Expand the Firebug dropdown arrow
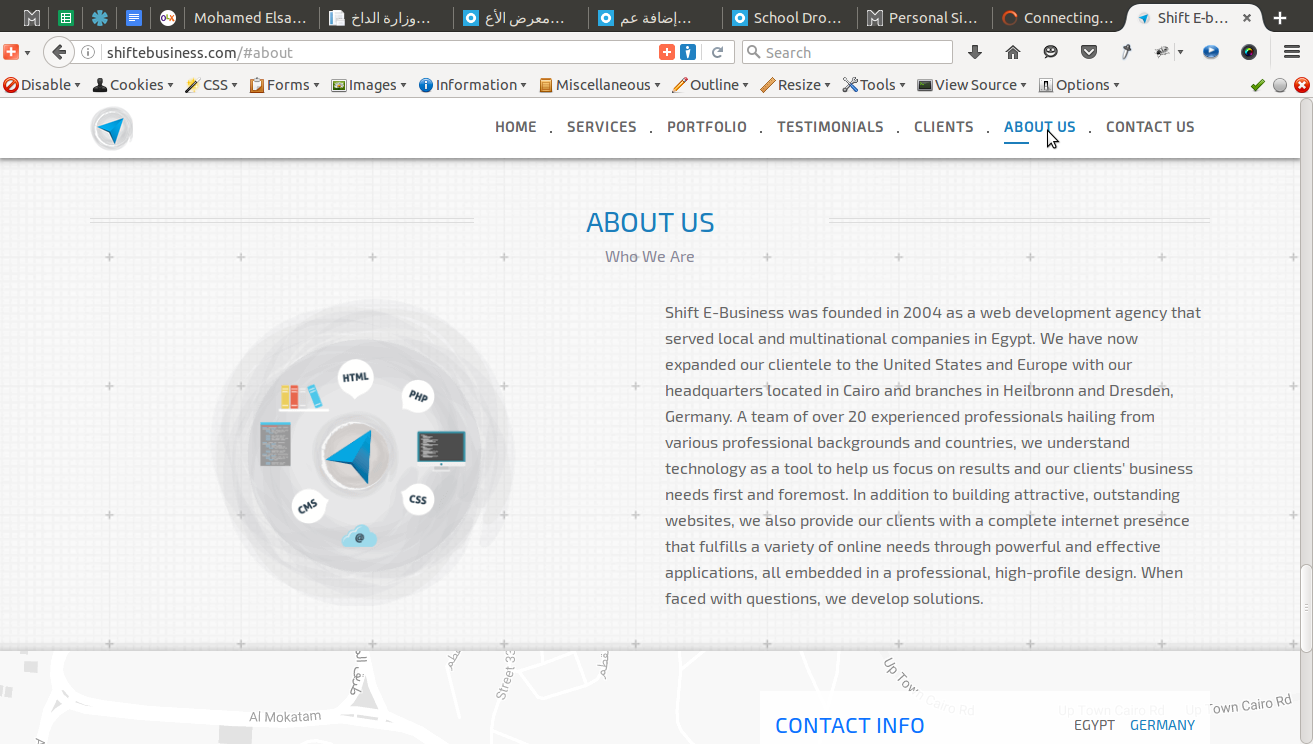The height and width of the screenshot is (744, 1313). pos(1180,52)
